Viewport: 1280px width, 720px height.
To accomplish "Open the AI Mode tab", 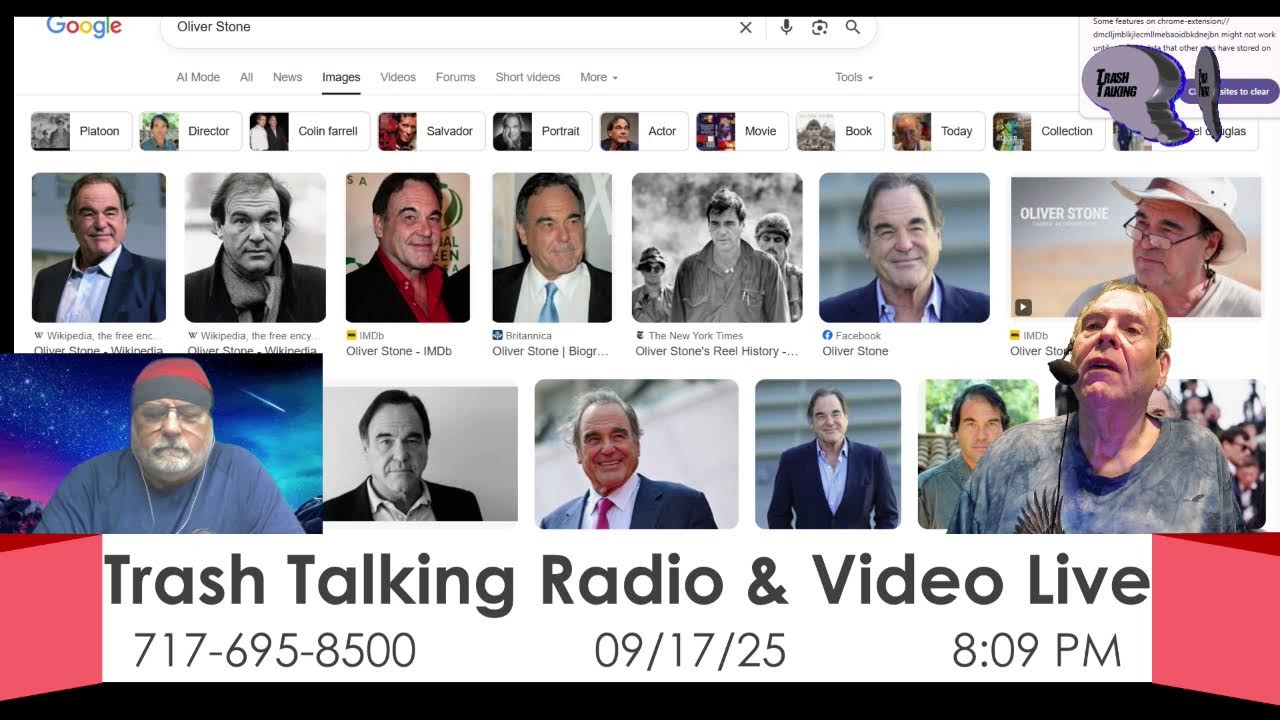I will [x=198, y=77].
